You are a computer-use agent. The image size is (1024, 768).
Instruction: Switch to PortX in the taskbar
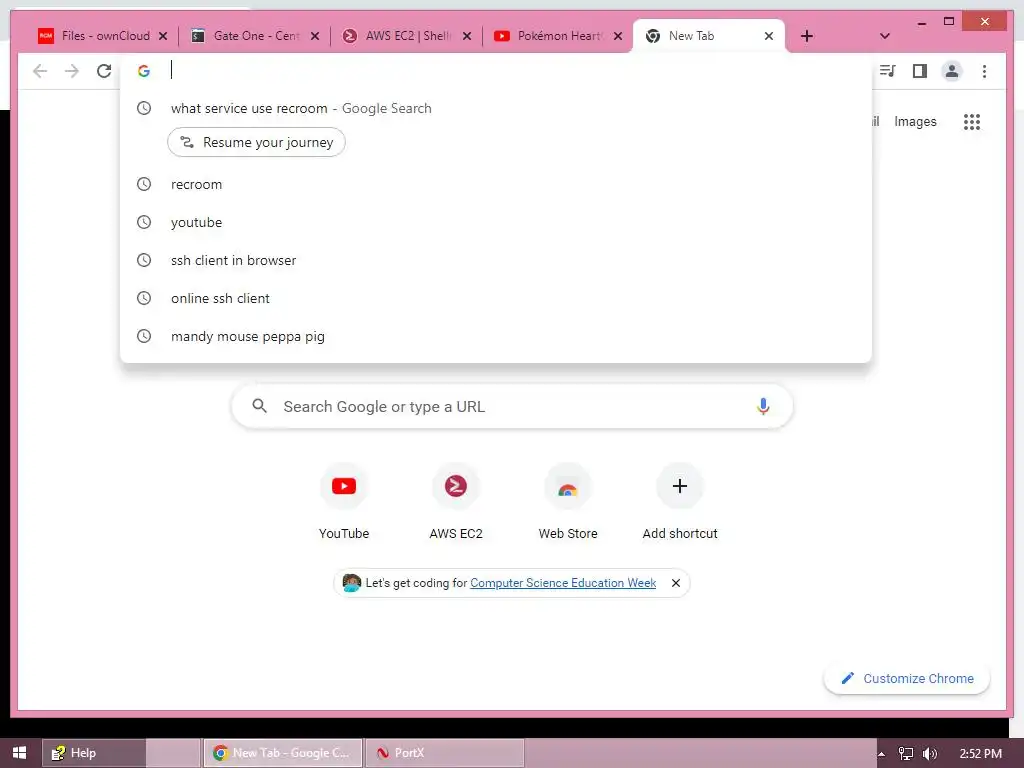coord(445,753)
